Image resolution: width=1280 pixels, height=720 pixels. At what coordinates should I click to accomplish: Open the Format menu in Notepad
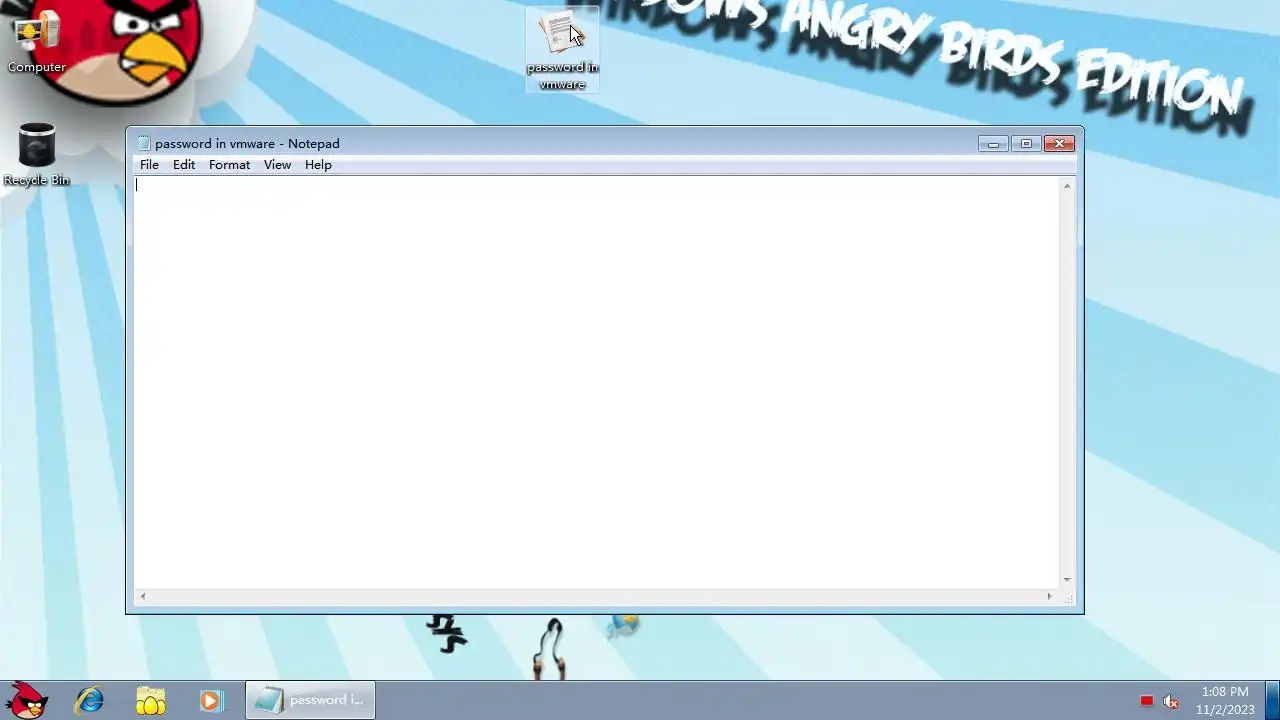[x=229, y=165]
